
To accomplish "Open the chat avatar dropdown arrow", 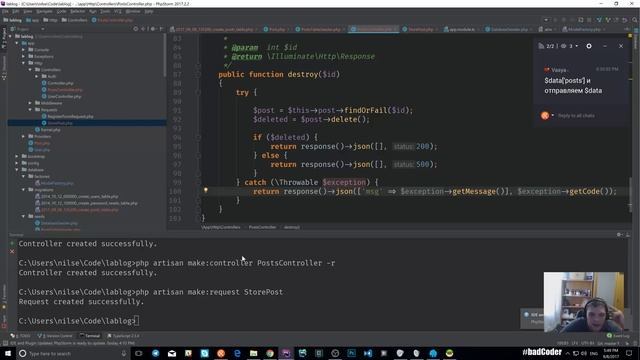I will 553,116.
